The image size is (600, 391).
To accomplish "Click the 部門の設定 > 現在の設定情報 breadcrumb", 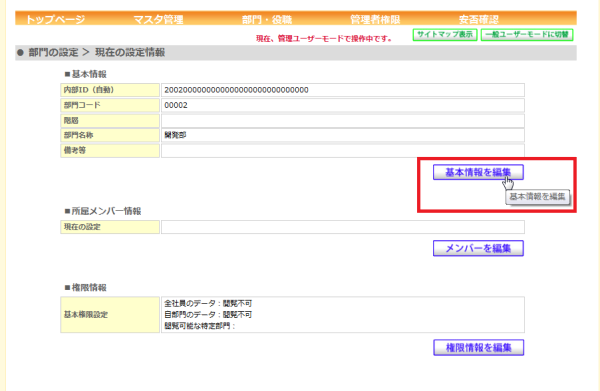I will pyautogui.click(x=96, y=52).
